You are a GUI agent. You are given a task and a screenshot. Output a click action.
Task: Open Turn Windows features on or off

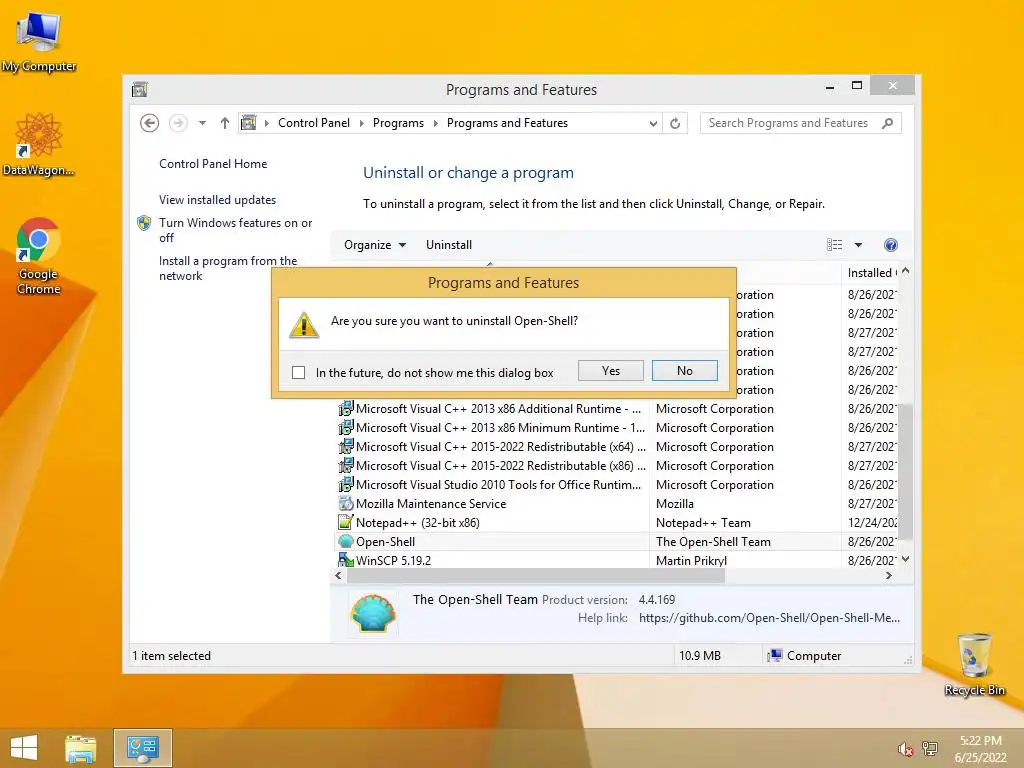(x=236, y=230)
